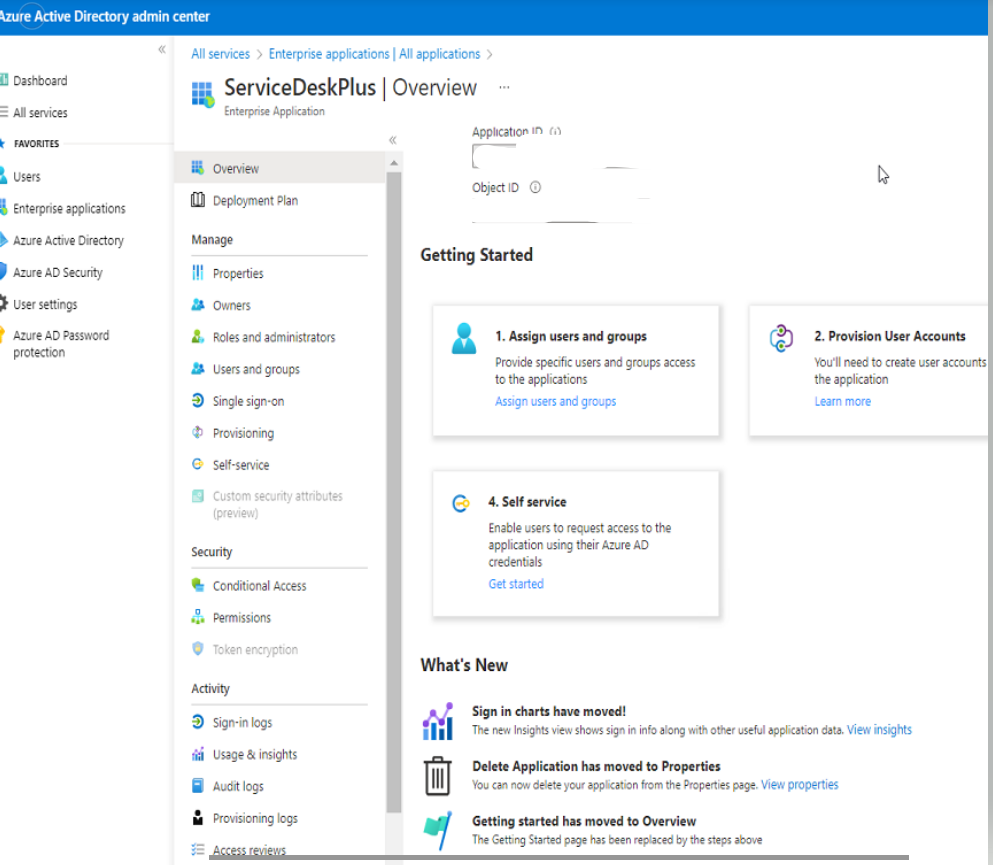Click Get started in Self service card
The width and height of the screenshot is (993, 865).
(x=515, y=584)
